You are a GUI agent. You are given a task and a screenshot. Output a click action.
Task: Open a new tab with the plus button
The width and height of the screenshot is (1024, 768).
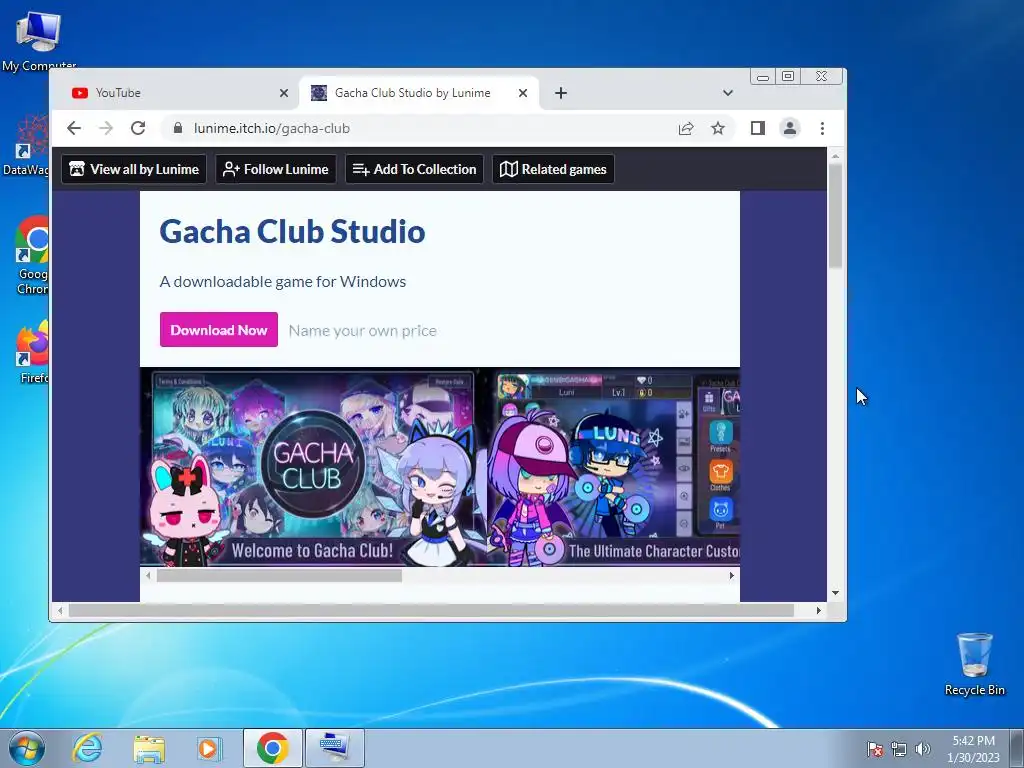560,93
